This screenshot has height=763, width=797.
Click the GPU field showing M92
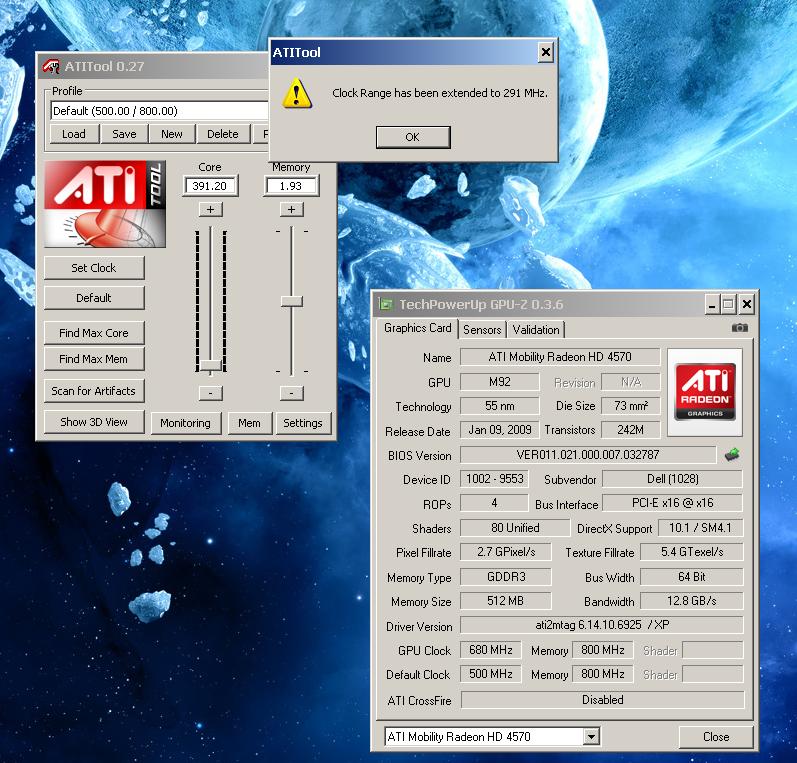click(500, 382)
